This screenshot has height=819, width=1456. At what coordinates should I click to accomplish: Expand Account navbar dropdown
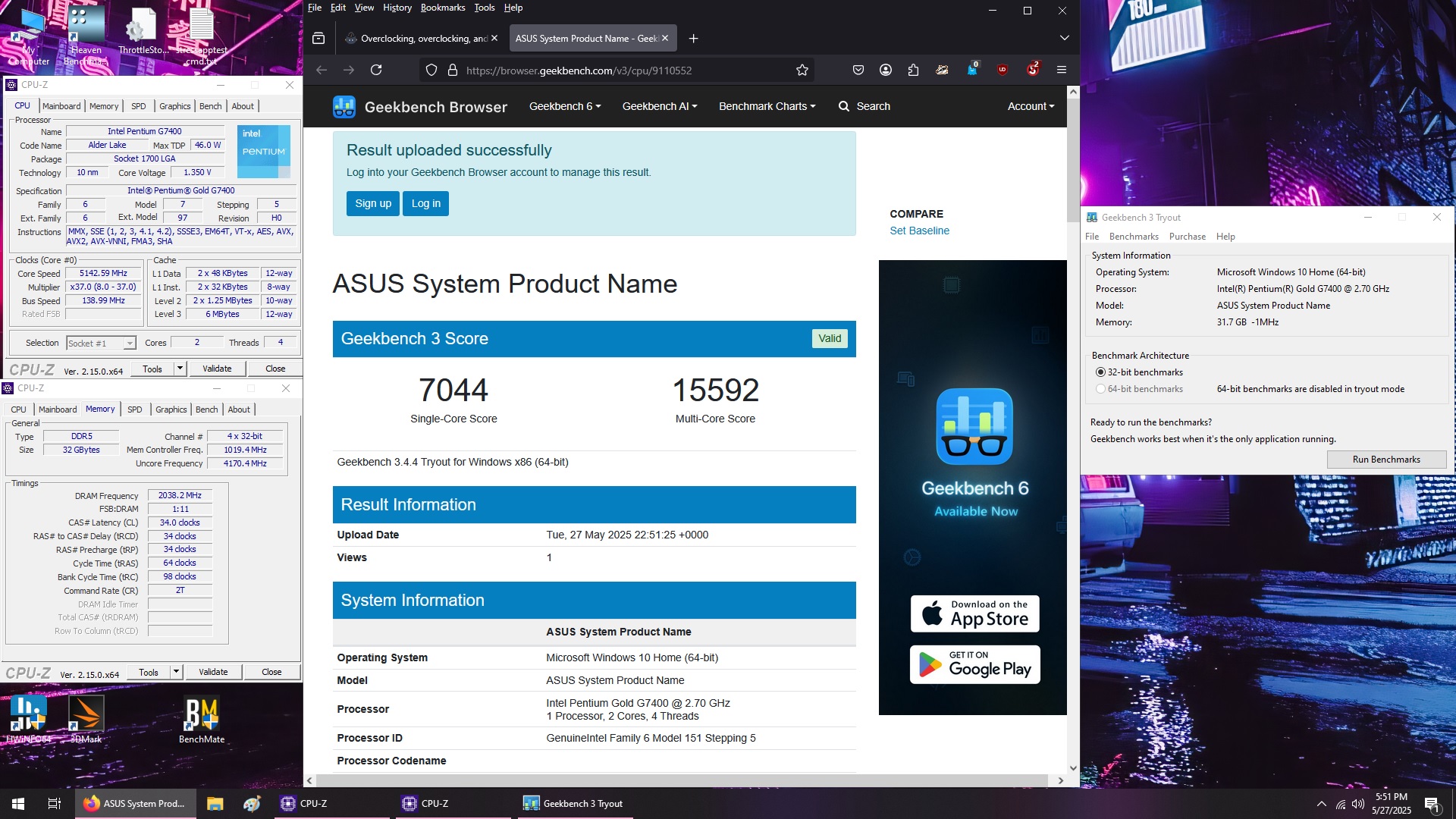tap(1031, 106)
